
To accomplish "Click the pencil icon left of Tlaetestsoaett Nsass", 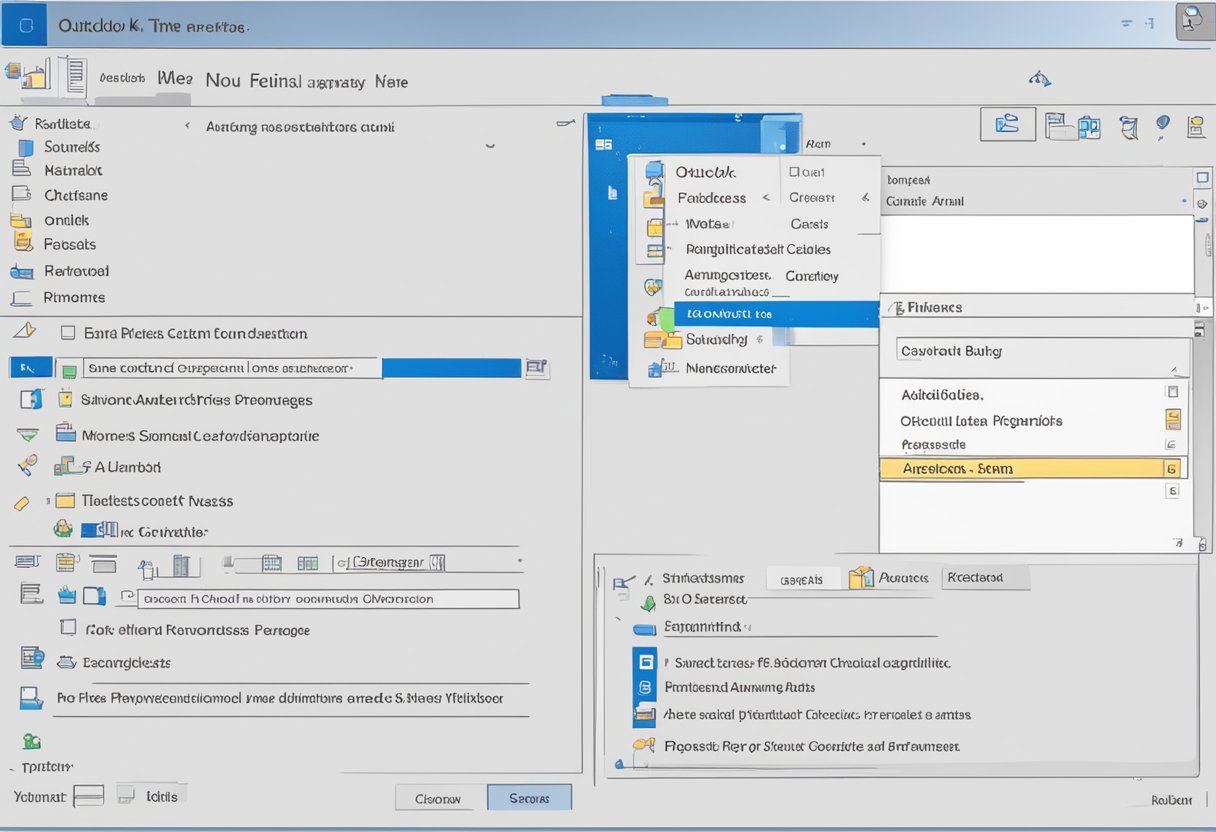I will [22, 502].
